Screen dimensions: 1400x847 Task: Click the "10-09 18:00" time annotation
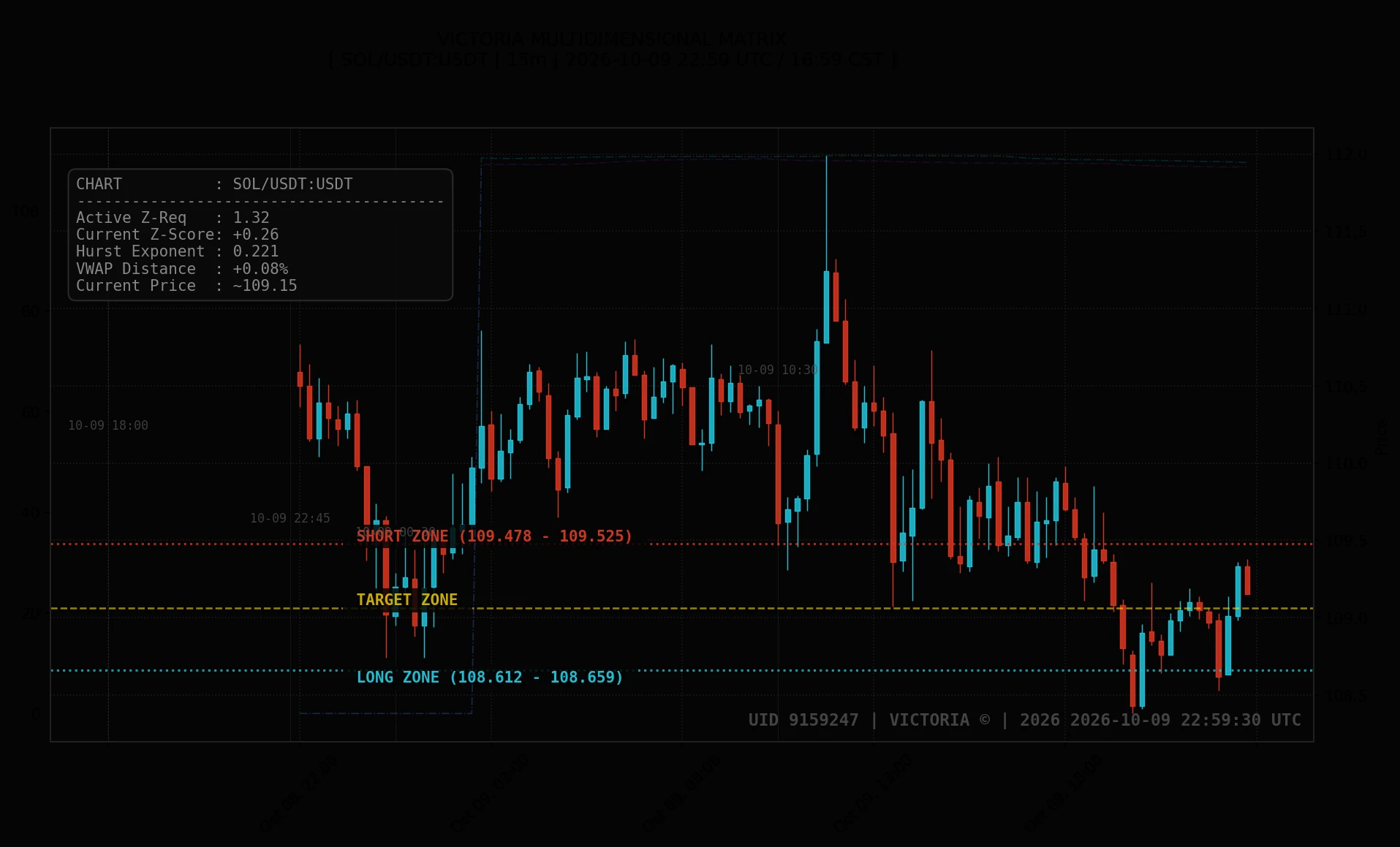pyautogui.click(x=108, y=425)
